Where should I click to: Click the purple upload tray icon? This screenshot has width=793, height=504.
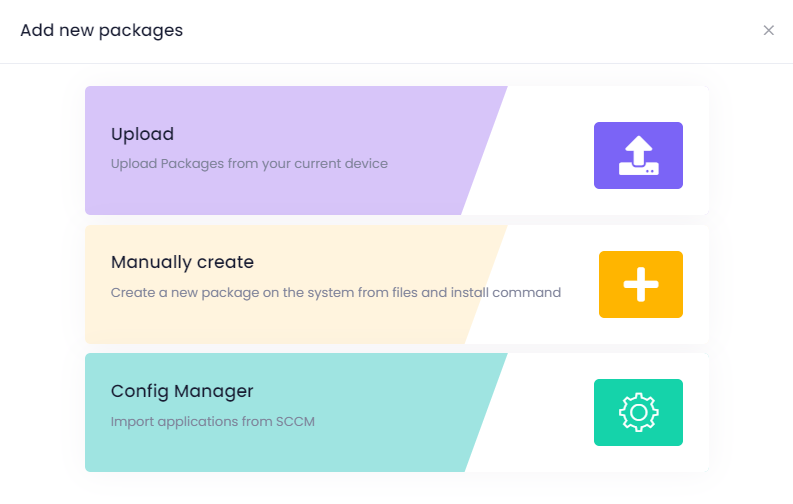[x=638, y=156]
